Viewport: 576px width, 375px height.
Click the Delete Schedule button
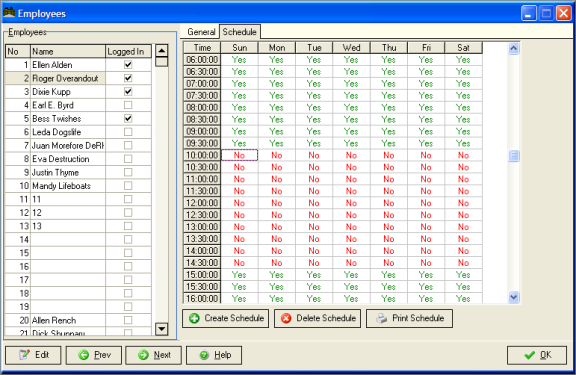tap(317, 318)
